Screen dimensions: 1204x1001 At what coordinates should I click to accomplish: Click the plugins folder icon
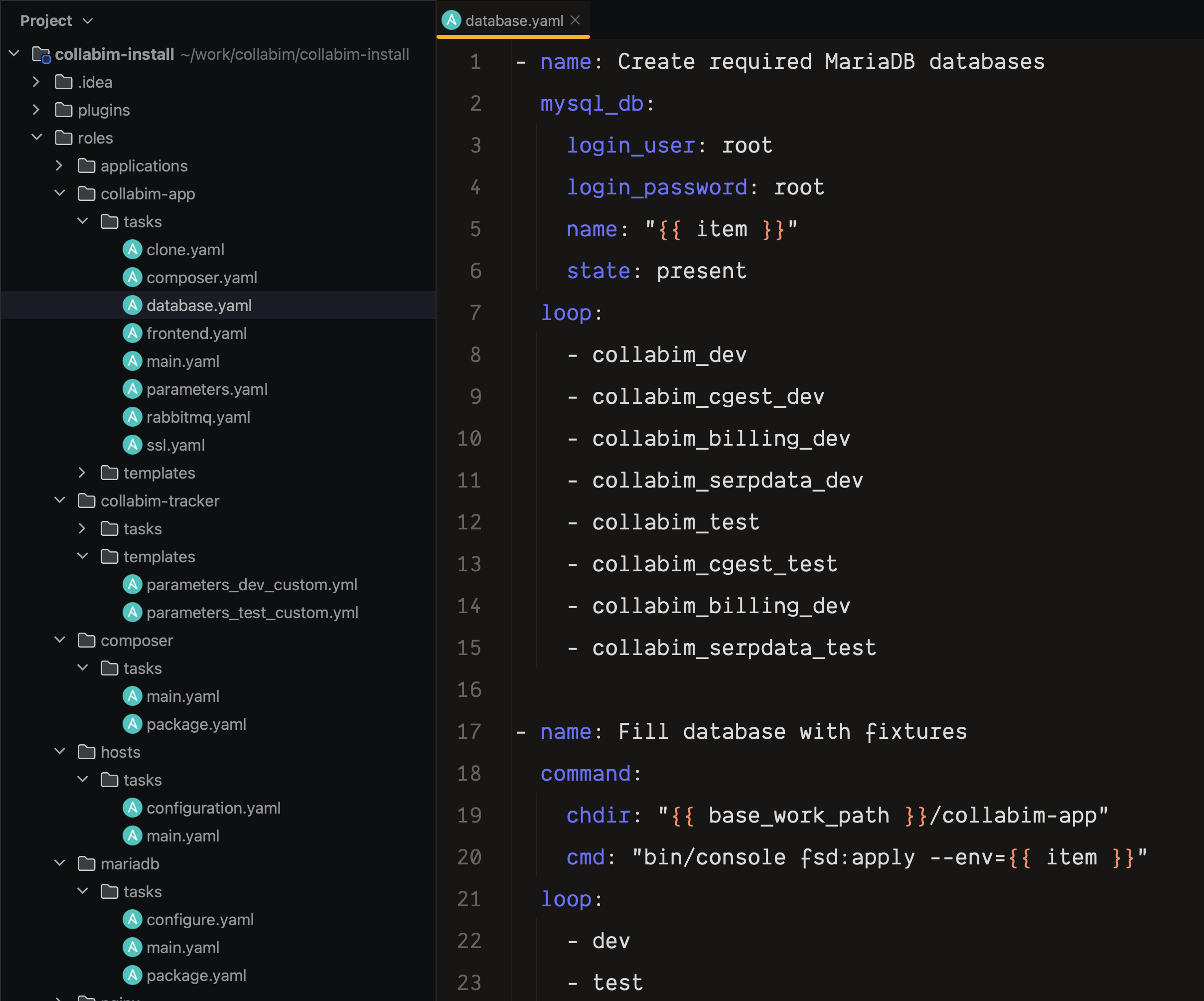point(64,110)
